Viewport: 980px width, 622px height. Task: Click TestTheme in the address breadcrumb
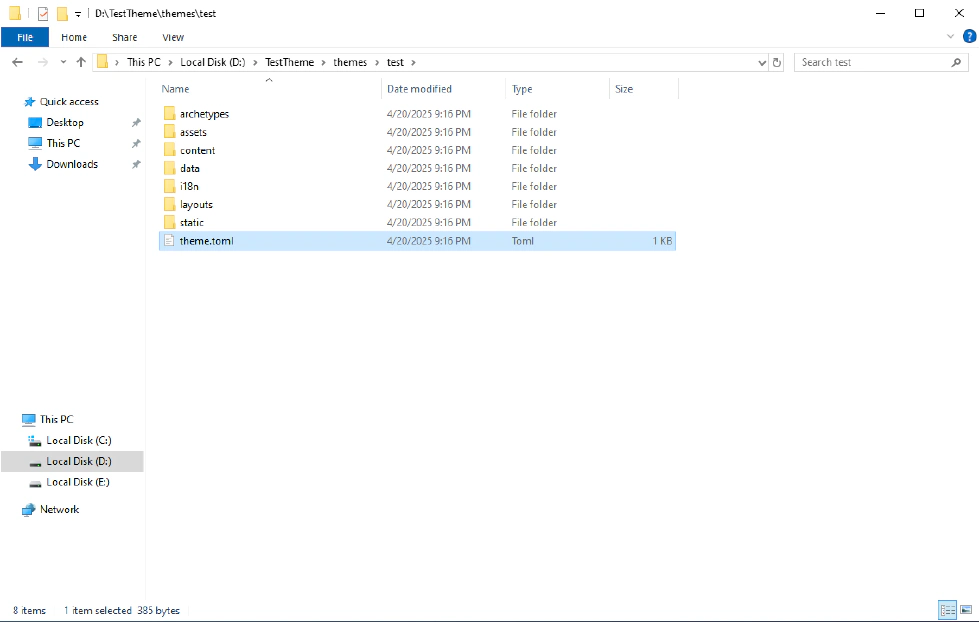[289, 62]
